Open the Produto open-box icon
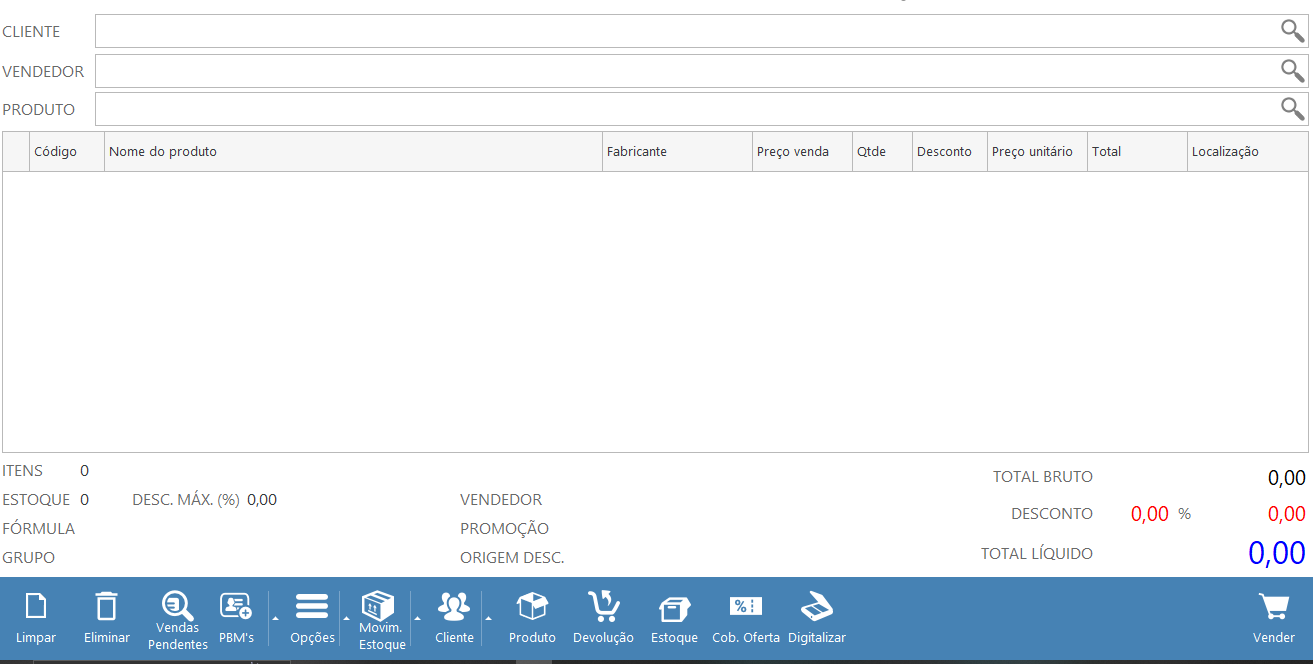This screenshot has height=664, width=1313. pyautogui.click(x=532, y=606)
